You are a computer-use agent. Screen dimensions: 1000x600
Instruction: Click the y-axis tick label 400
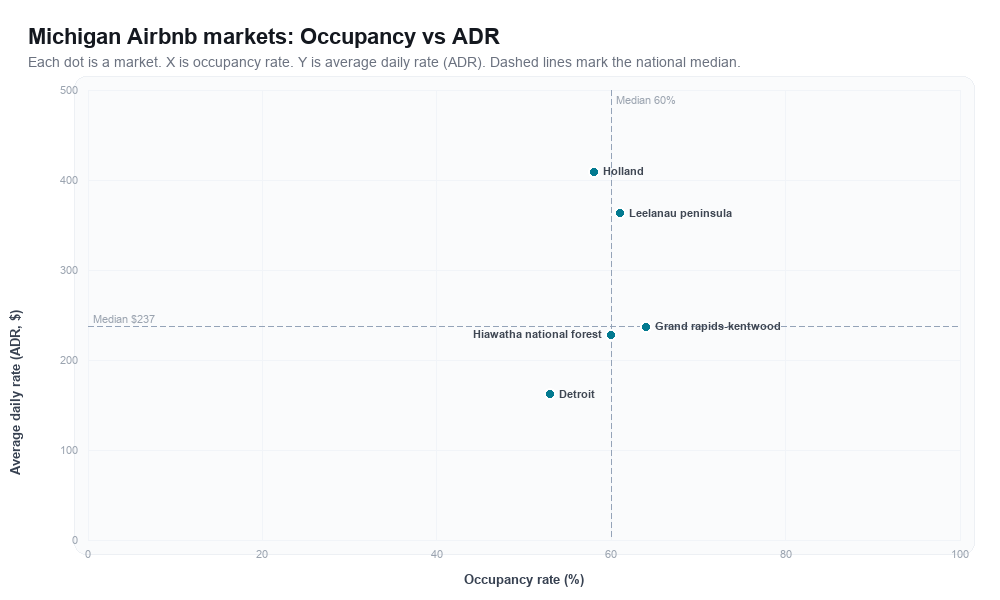(x=69, y=180)
